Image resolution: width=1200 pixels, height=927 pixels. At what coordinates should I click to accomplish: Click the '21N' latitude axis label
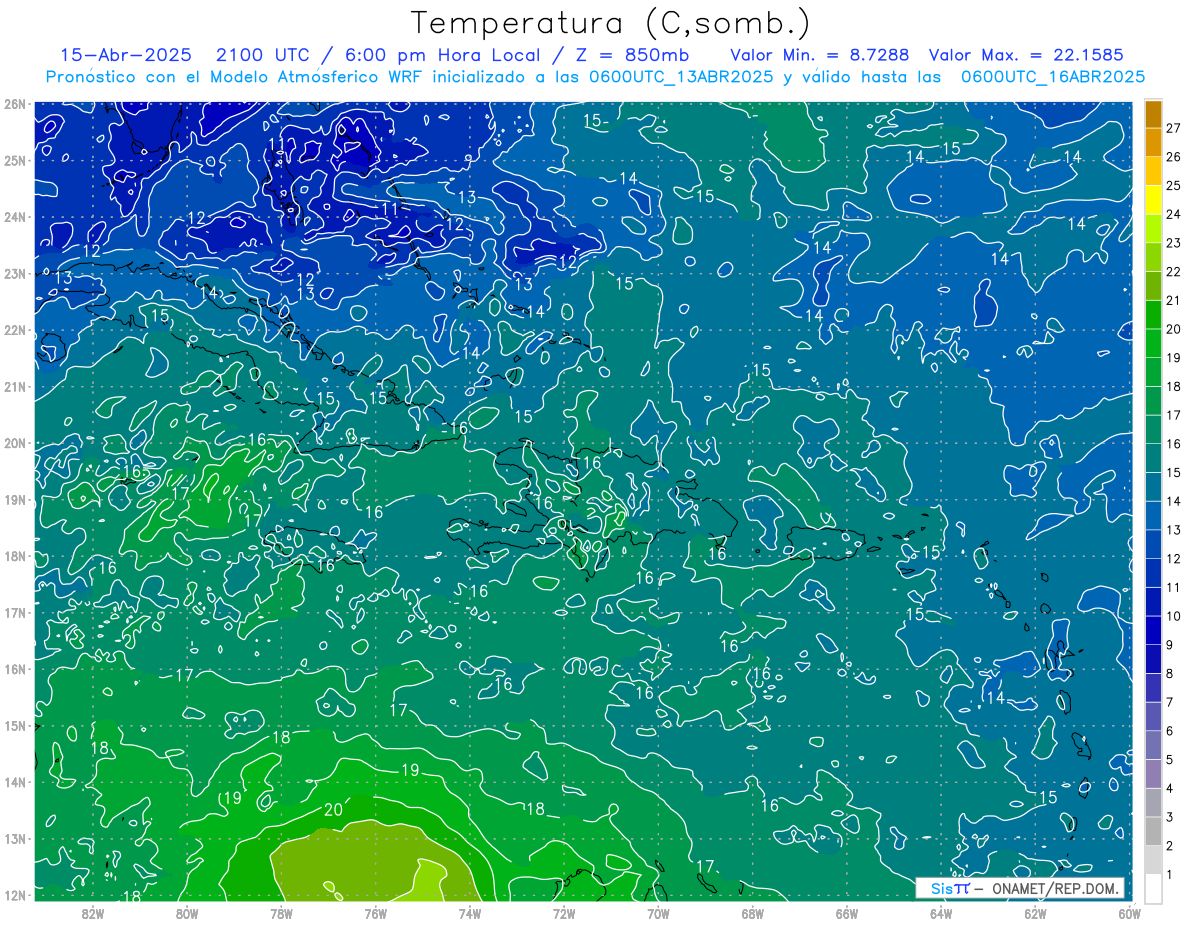[x=14, y=386]
